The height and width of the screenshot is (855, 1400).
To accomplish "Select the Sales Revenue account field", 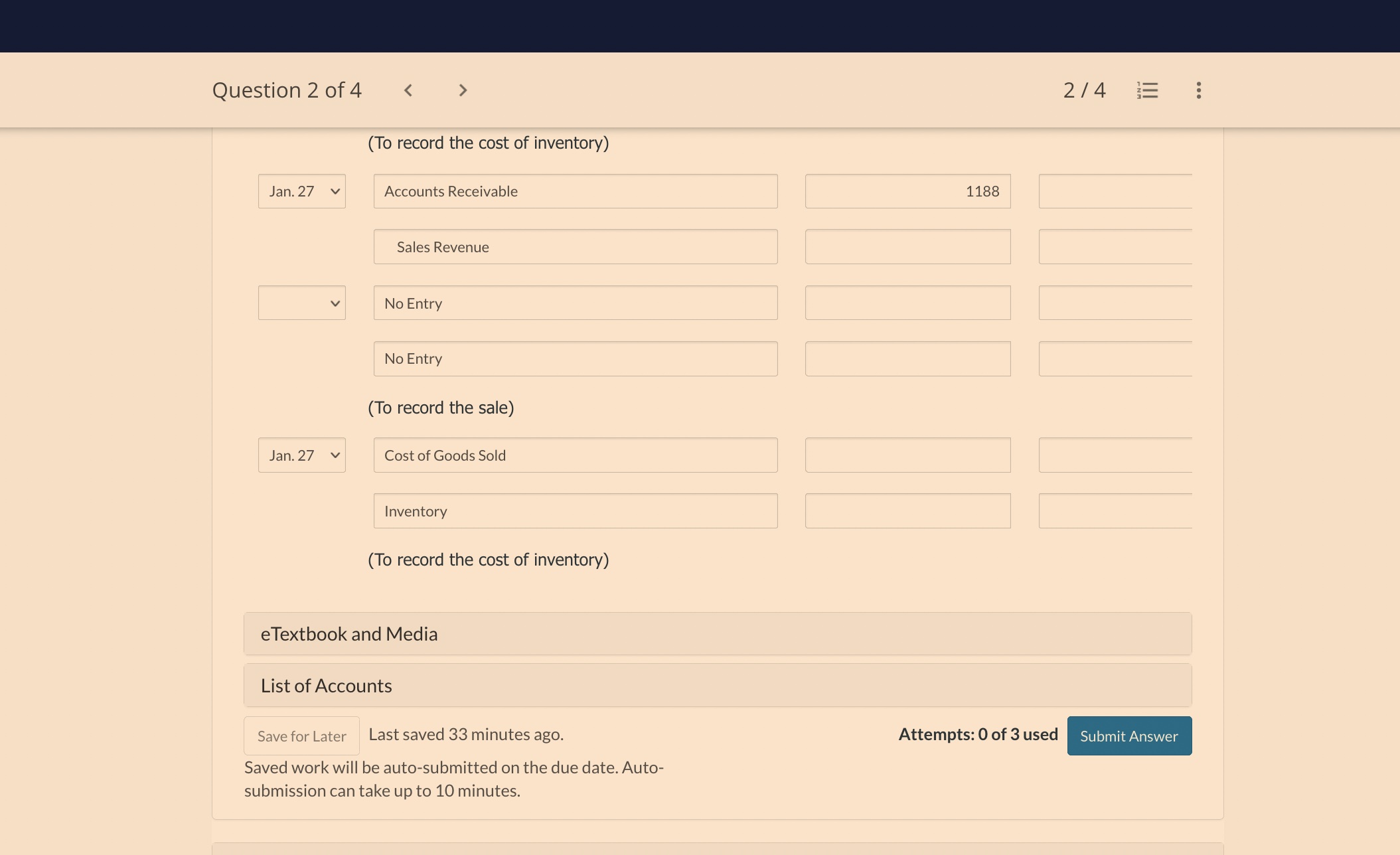I will pyautogui.click(x=575, y=246).
